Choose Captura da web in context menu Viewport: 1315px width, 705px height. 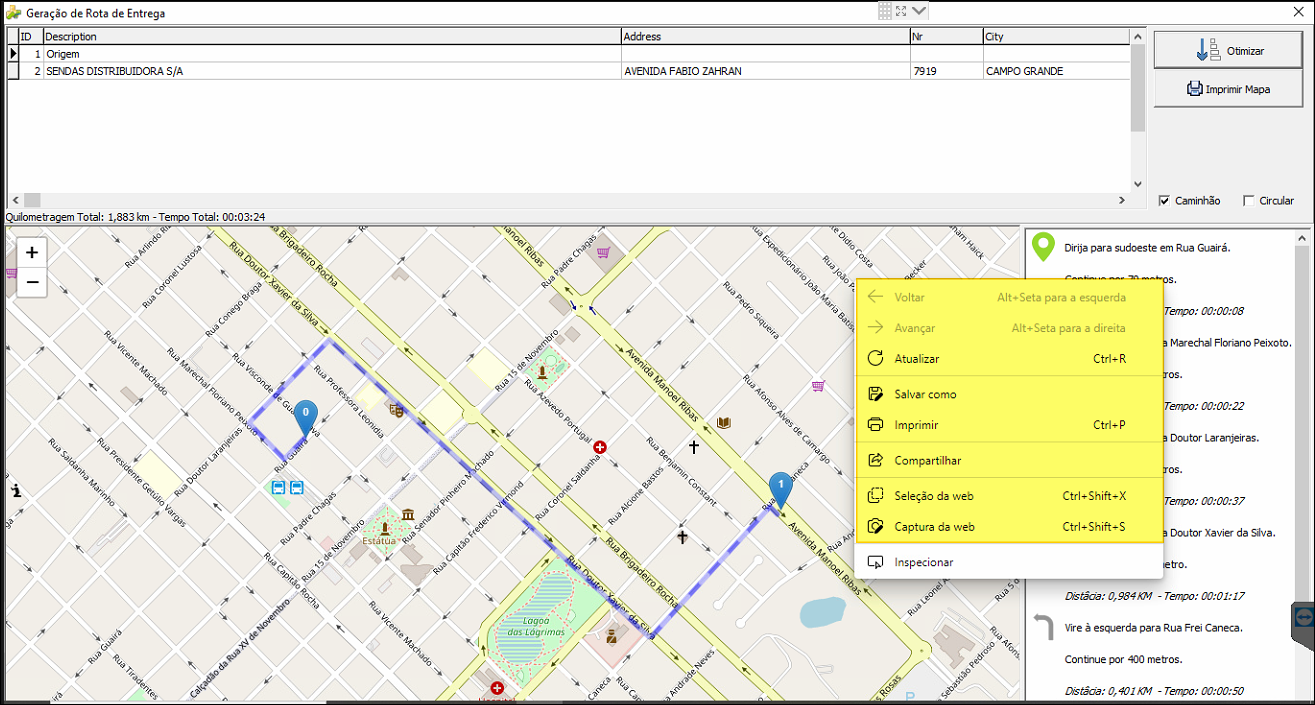tap(1009, 527)
